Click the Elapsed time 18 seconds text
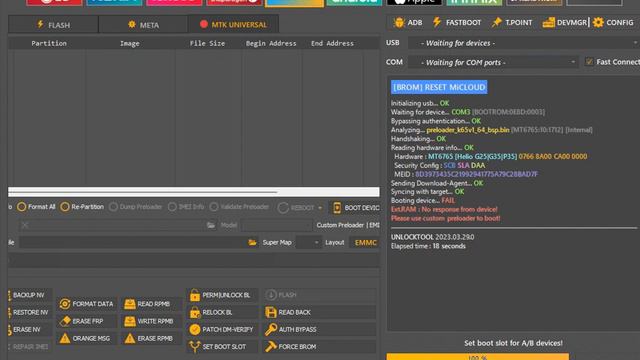The width and height of the screenshot is (640, 360). [428, 246]
